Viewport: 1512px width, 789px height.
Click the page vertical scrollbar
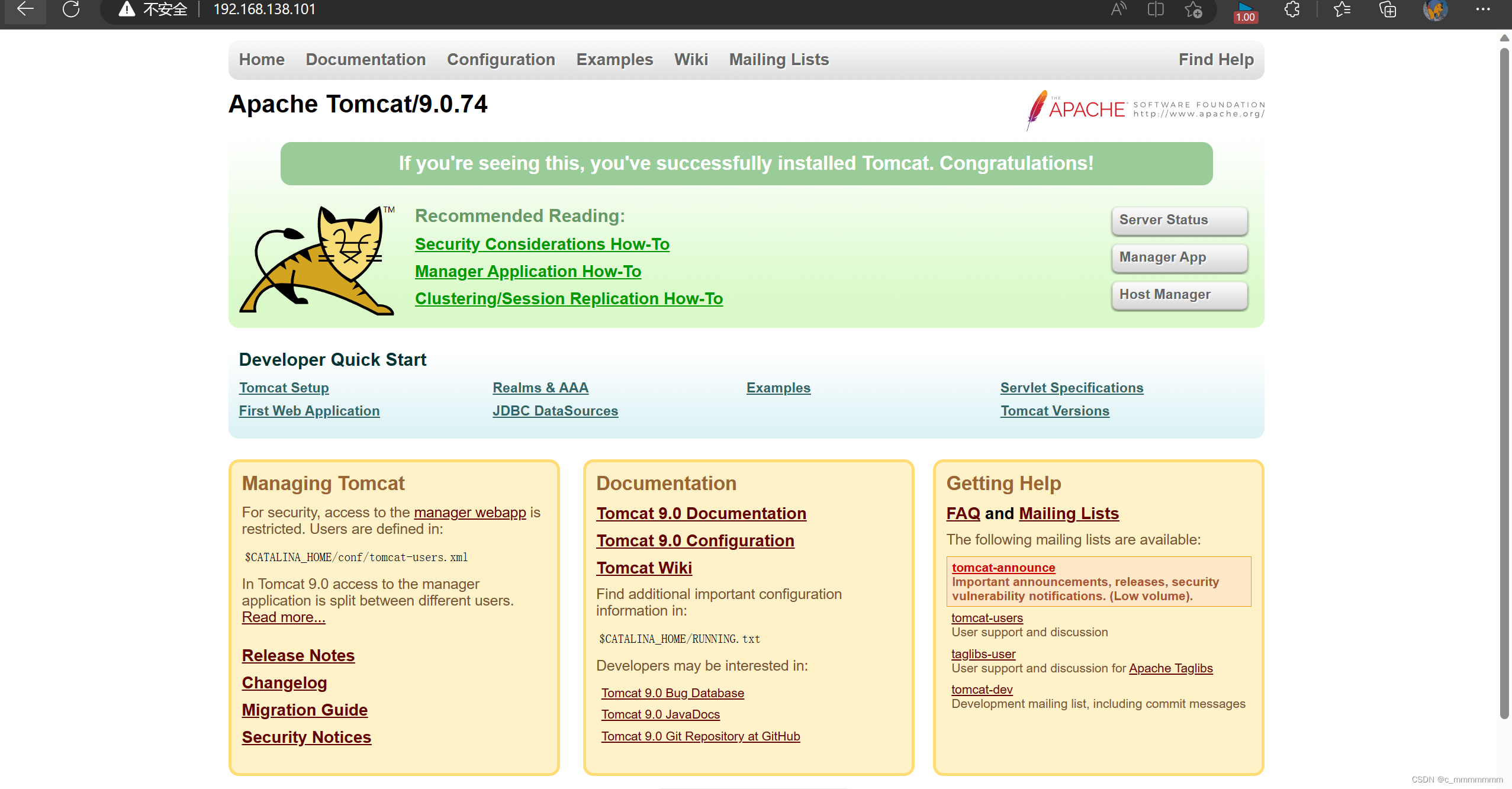pos(1504,384)
